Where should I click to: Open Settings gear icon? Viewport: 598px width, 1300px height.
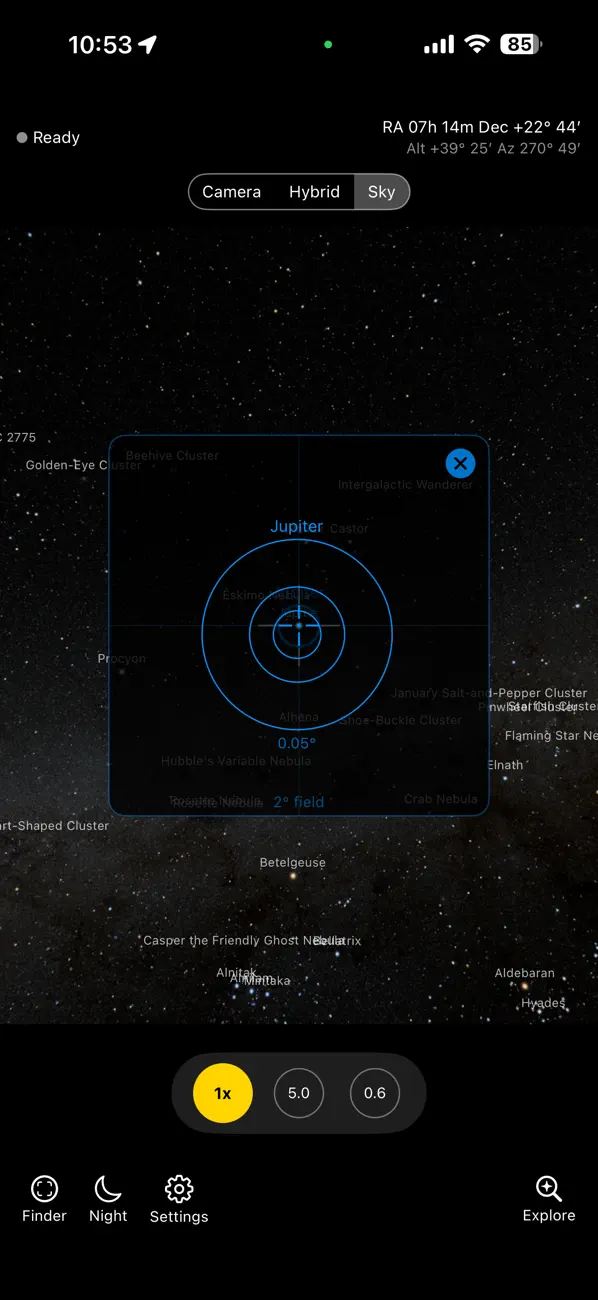click(179, 1199)
